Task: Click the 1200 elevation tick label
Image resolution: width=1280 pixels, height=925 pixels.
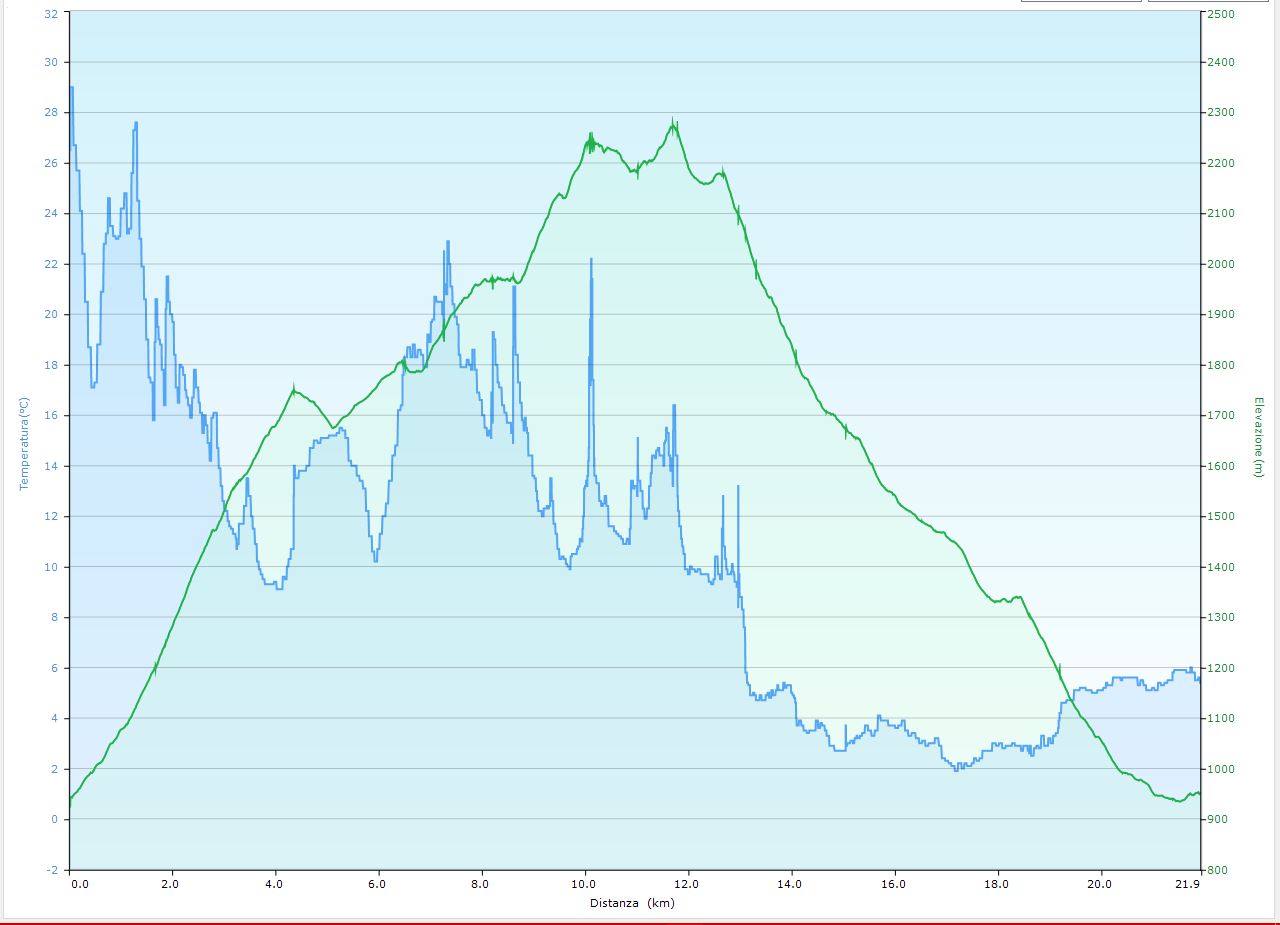Action: tap(1221, 668)
